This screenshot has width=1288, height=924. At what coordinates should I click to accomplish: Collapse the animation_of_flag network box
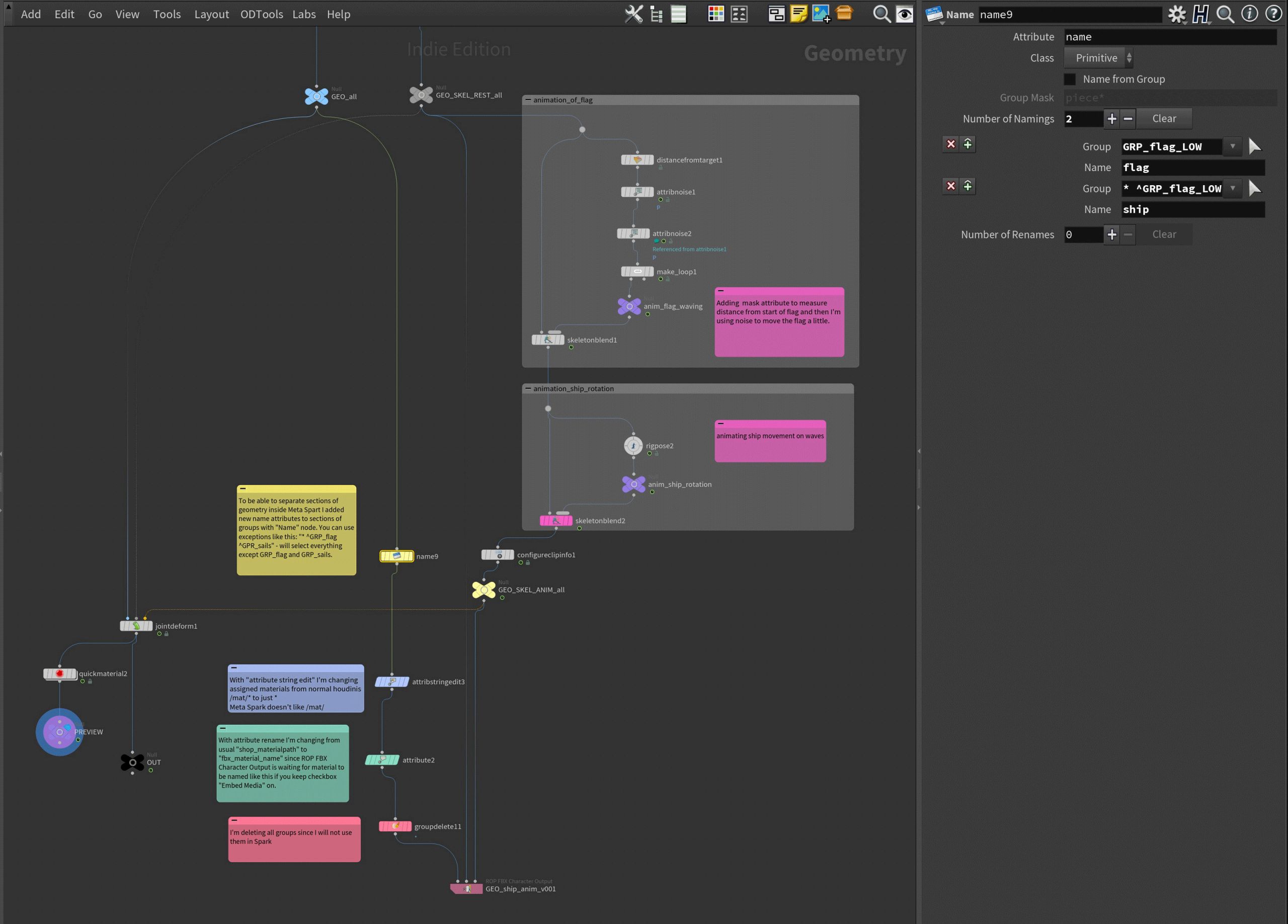coord(528,100)
